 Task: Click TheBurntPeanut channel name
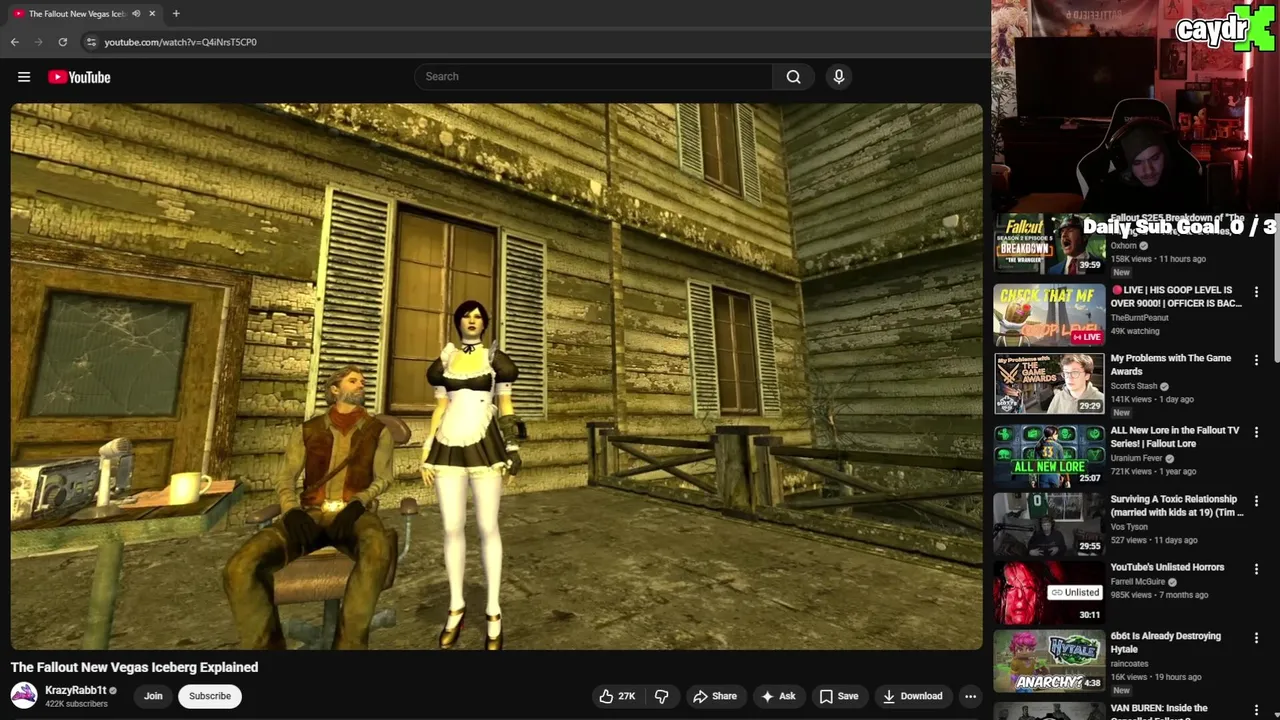tap(1139, 318)
